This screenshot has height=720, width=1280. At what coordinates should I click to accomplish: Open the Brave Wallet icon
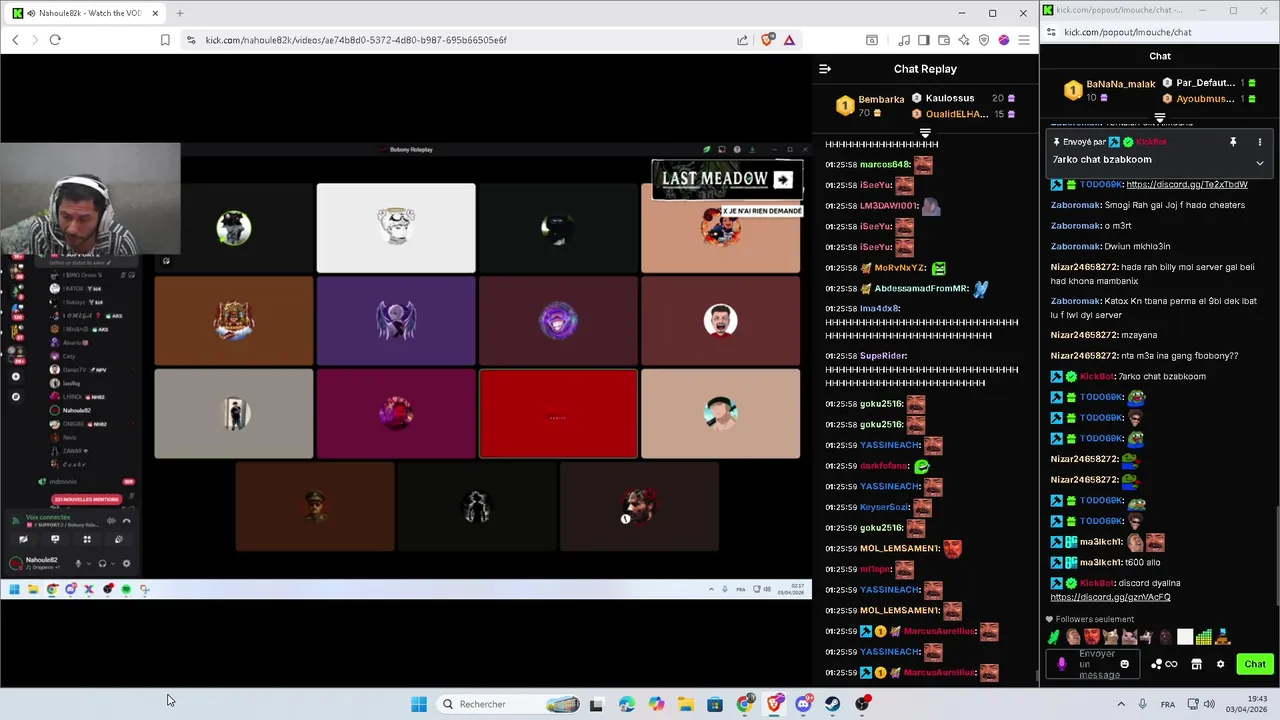943,40
